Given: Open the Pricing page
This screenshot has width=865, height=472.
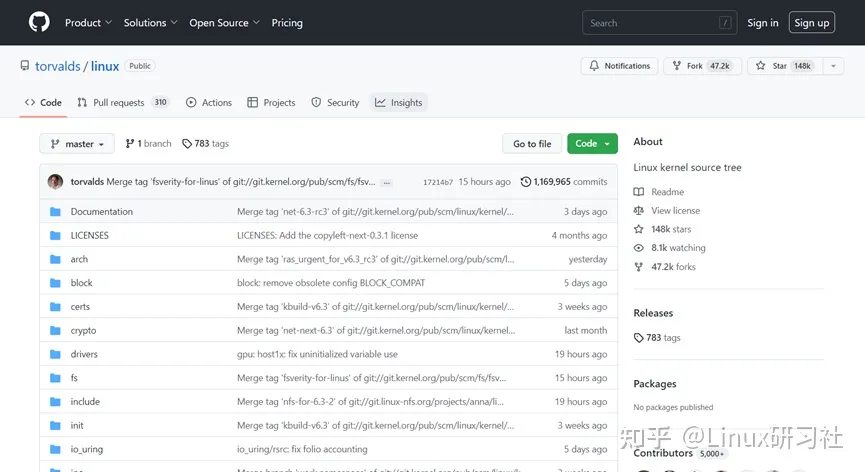Looking at the screenshot, I should click(287, 23).
